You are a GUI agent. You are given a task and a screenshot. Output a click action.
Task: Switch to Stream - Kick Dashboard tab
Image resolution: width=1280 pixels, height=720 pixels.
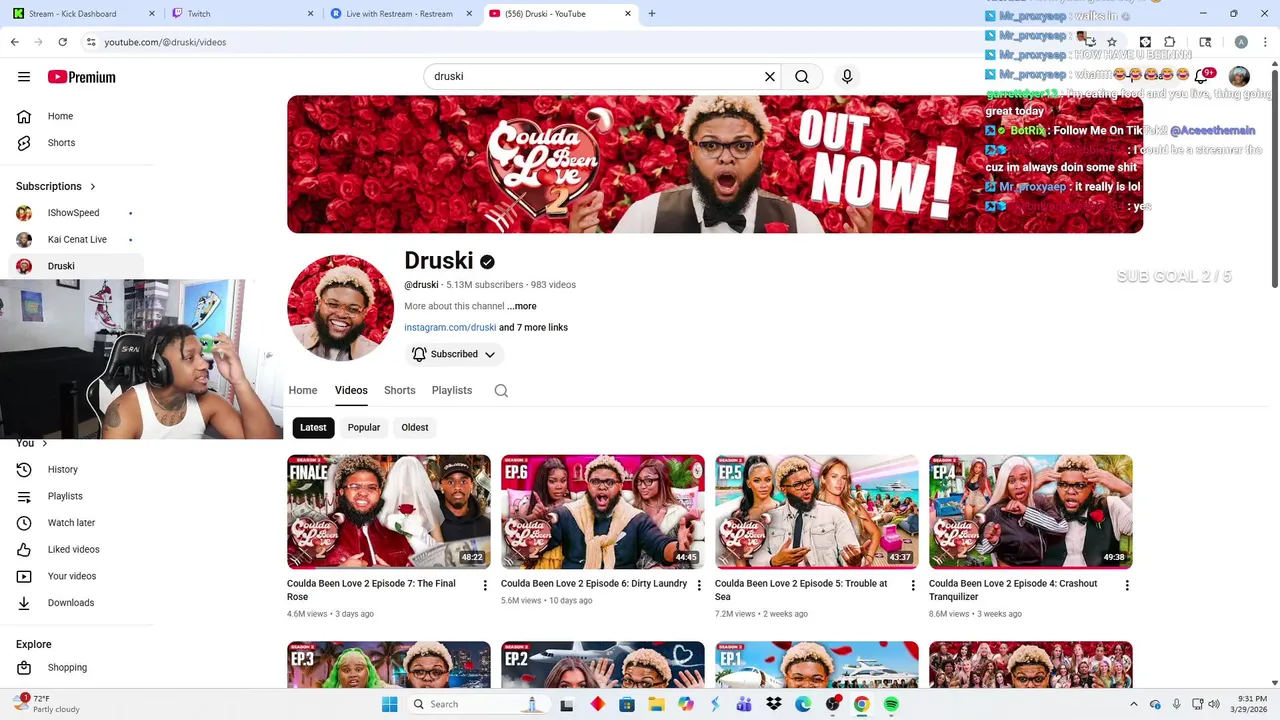coord(82,14)
